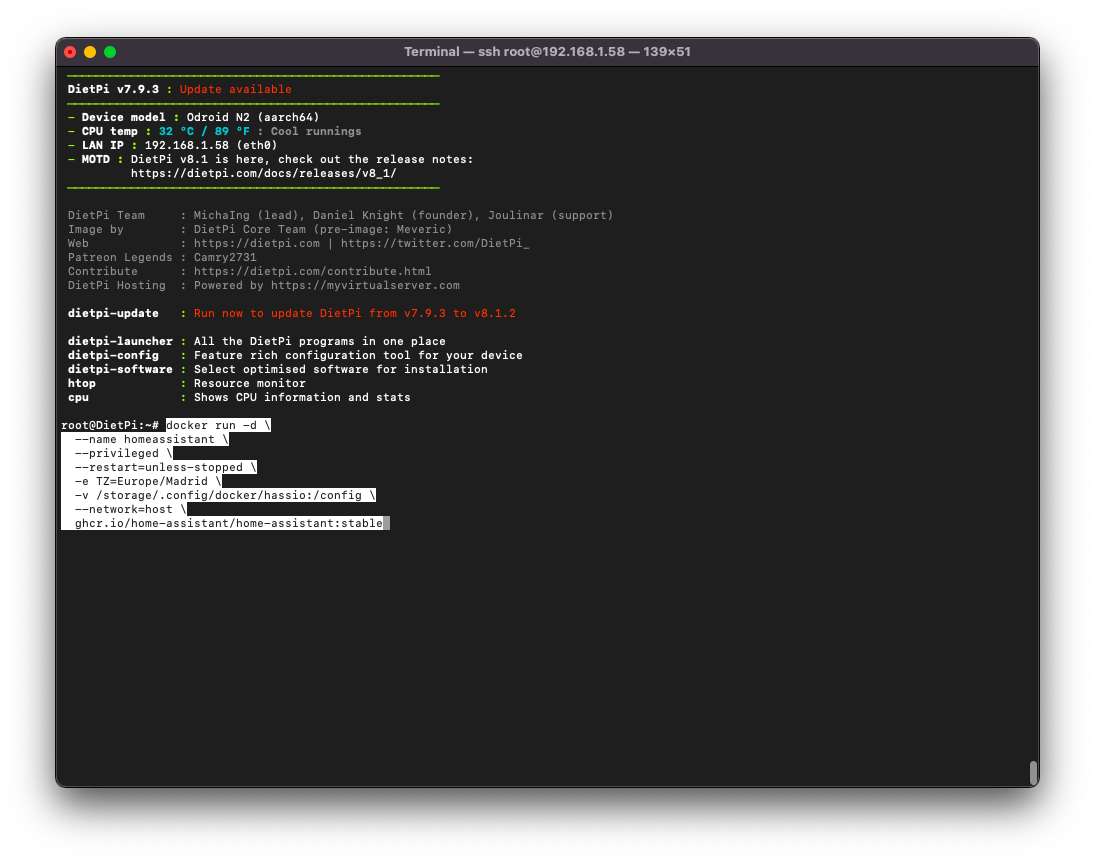The height and width of the screenshot is (861, 1095).
Task: Click the dietpi-update command name
Action: (x=112, y=313)
